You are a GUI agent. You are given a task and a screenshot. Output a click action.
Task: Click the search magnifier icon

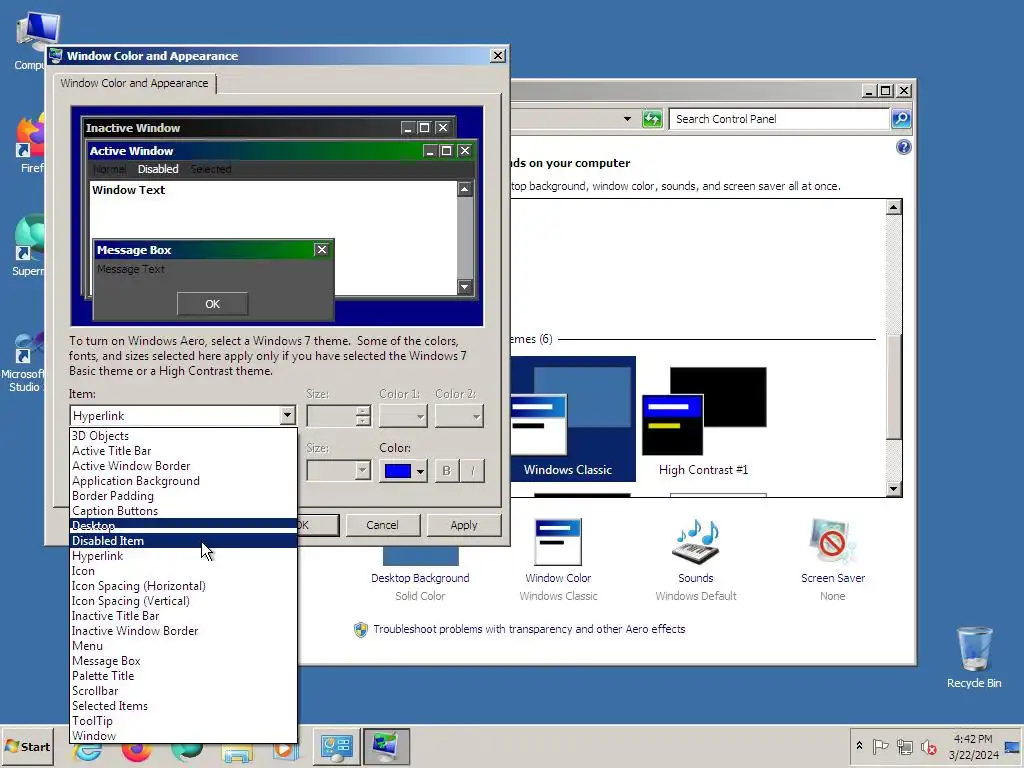pyautogui.click(x=901, y=119)
